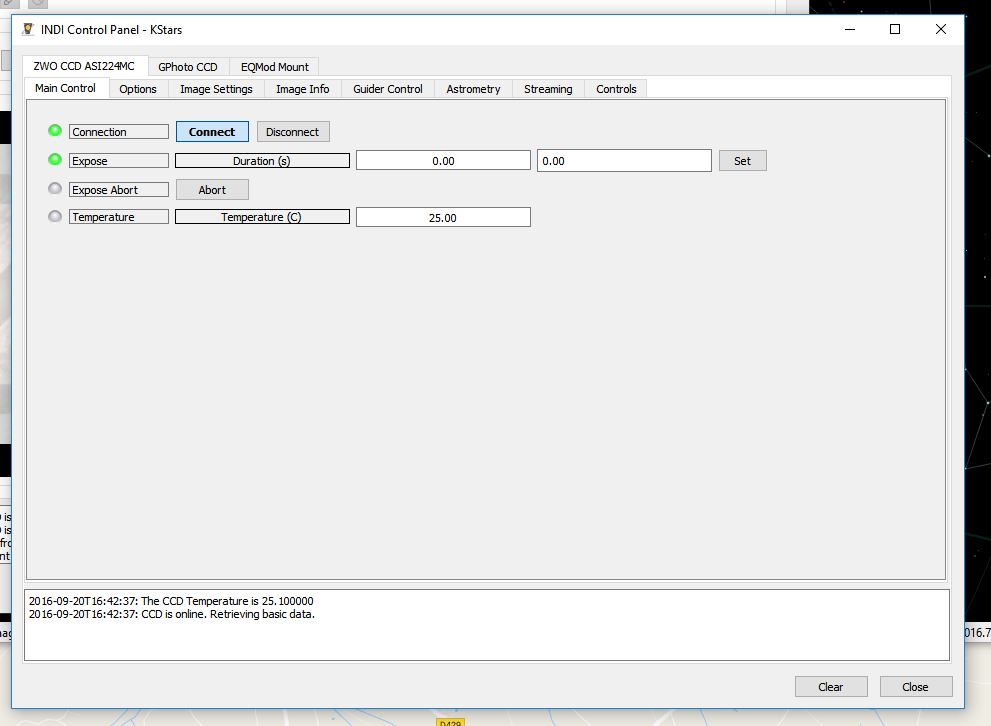Click the Duration (s) element label
The width and height of the screenshot is (991, 726).
pos(262,160)
